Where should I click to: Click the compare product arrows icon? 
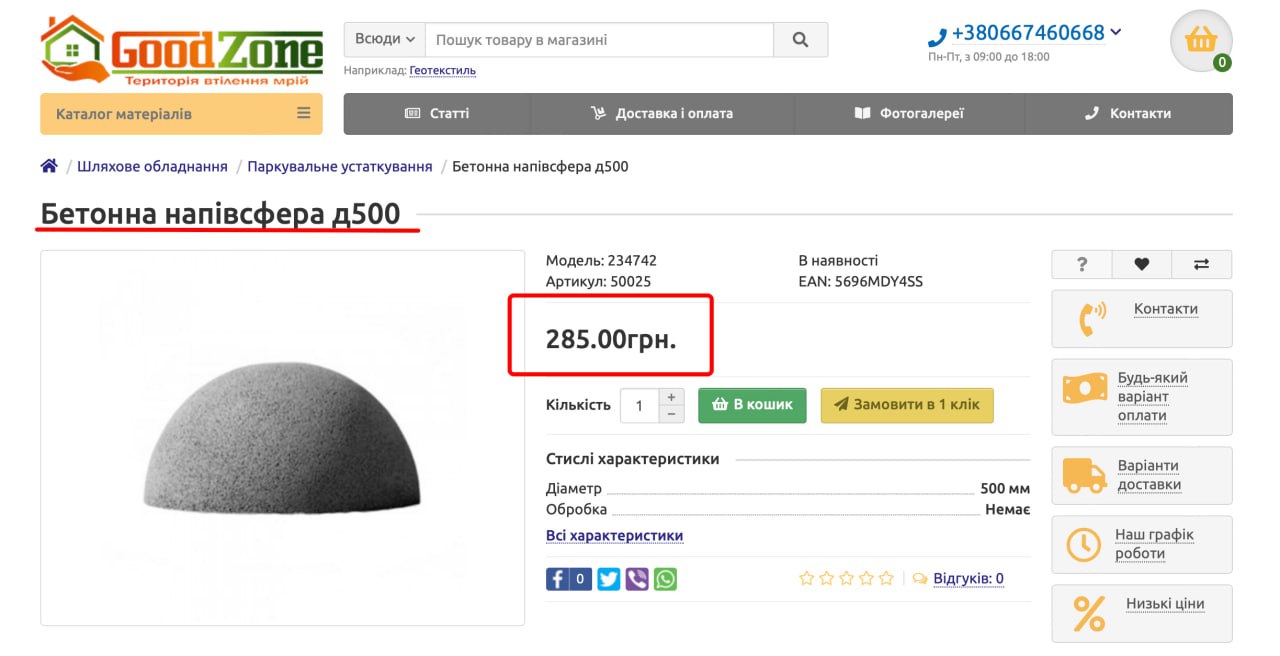click(x=1201, y=264)
